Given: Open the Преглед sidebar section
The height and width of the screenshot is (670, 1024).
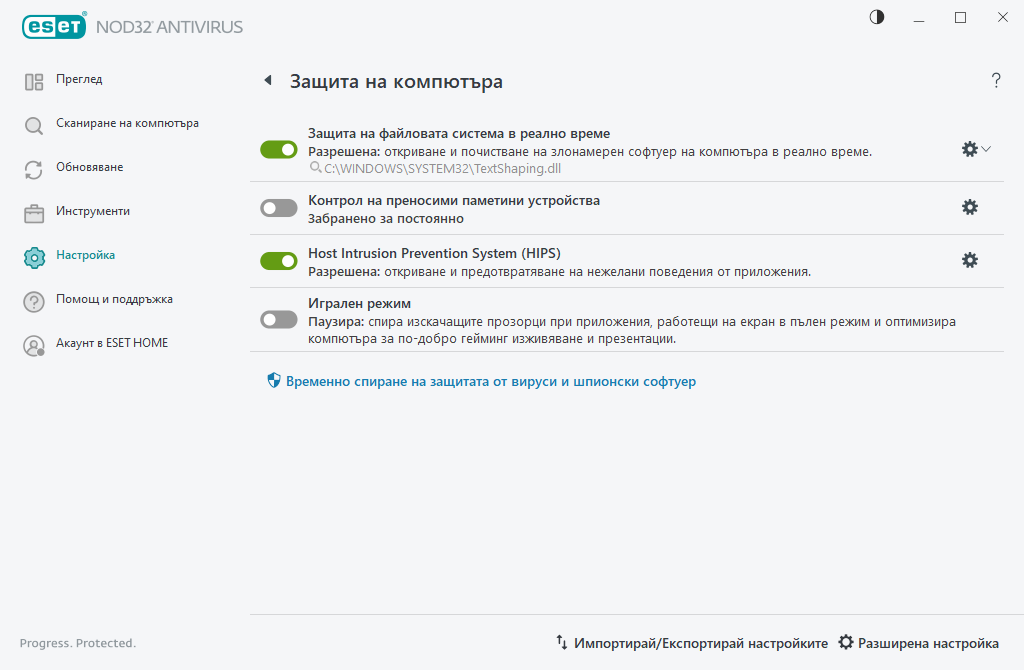Looking at the screenshot, I should 79,80.
